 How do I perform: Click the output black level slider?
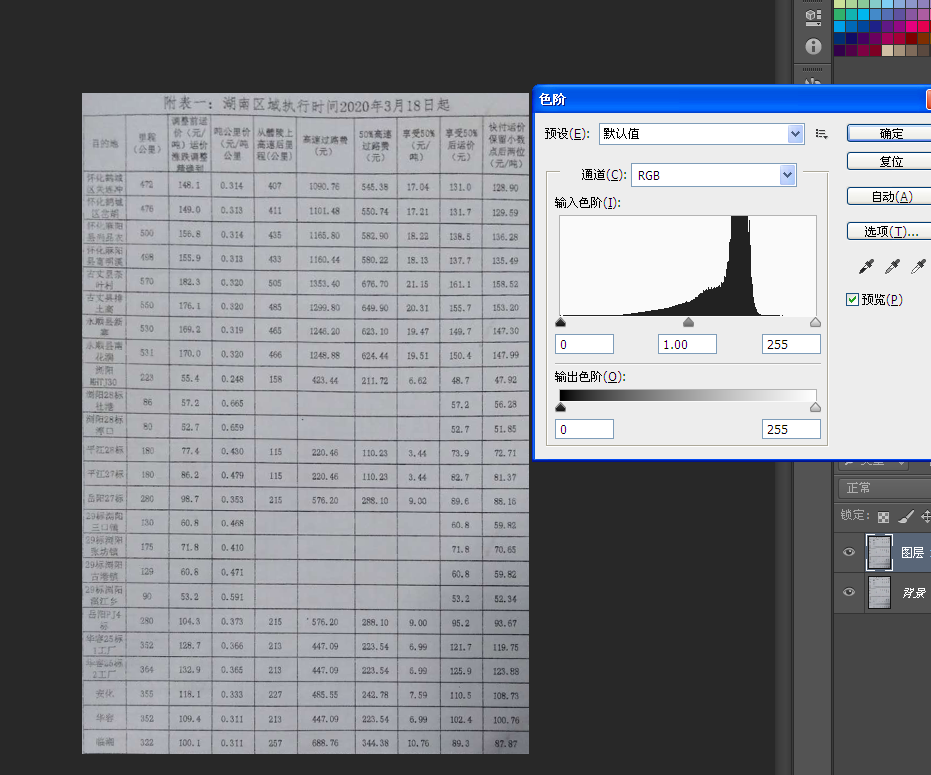(560, 407)
